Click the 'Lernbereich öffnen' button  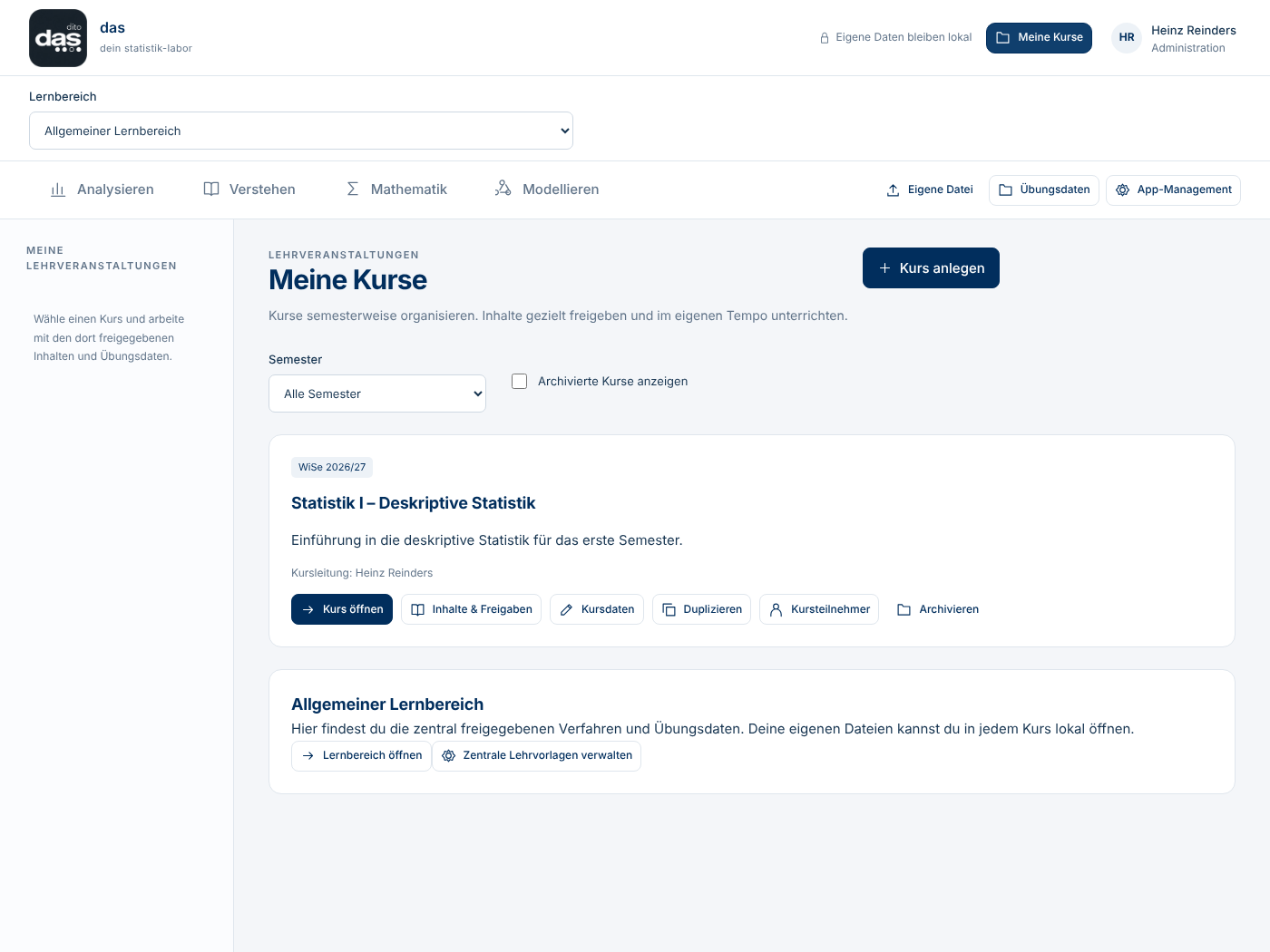361,756
